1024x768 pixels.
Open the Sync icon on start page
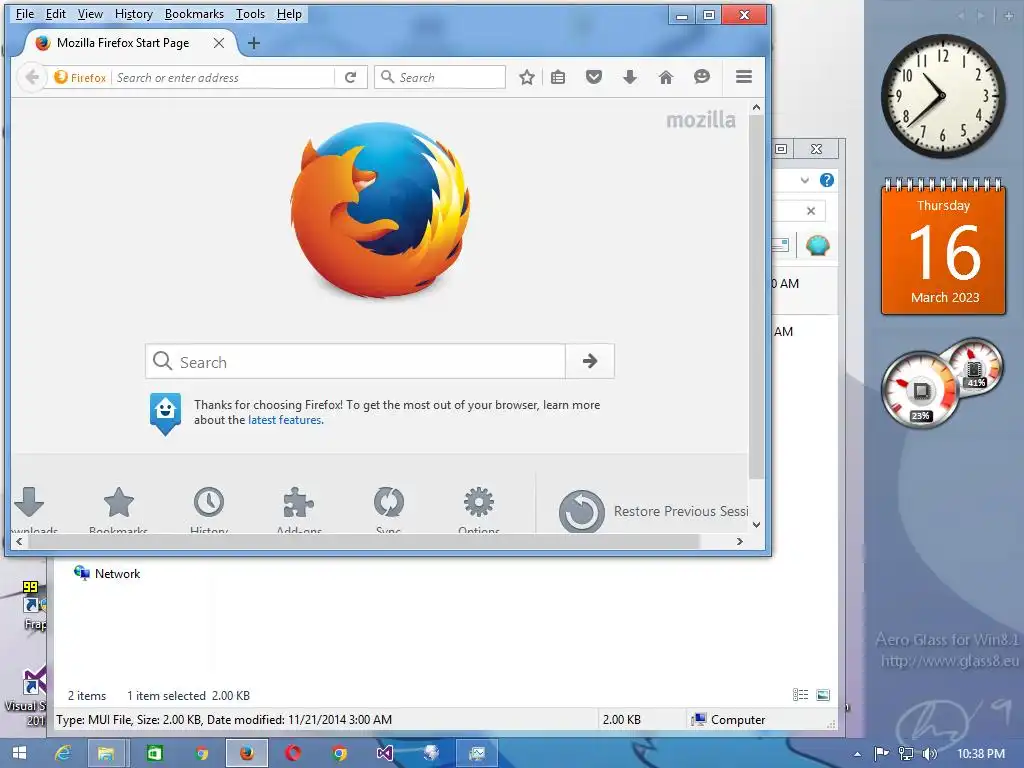click(389, 503)
